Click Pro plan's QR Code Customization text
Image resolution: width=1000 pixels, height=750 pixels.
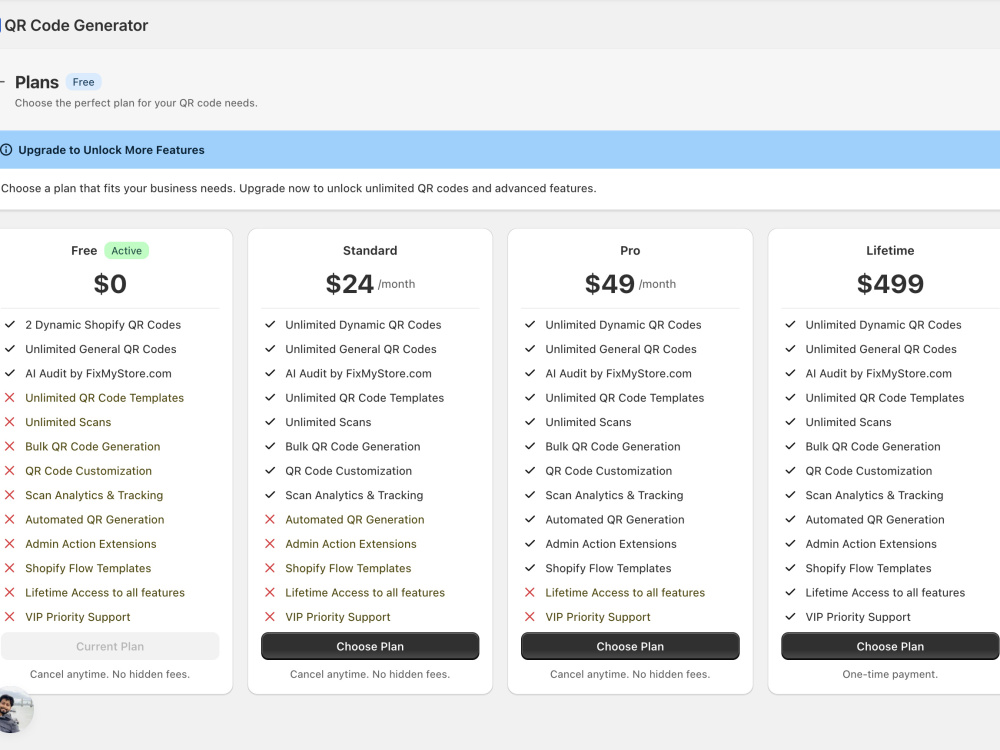pos(608,471)
